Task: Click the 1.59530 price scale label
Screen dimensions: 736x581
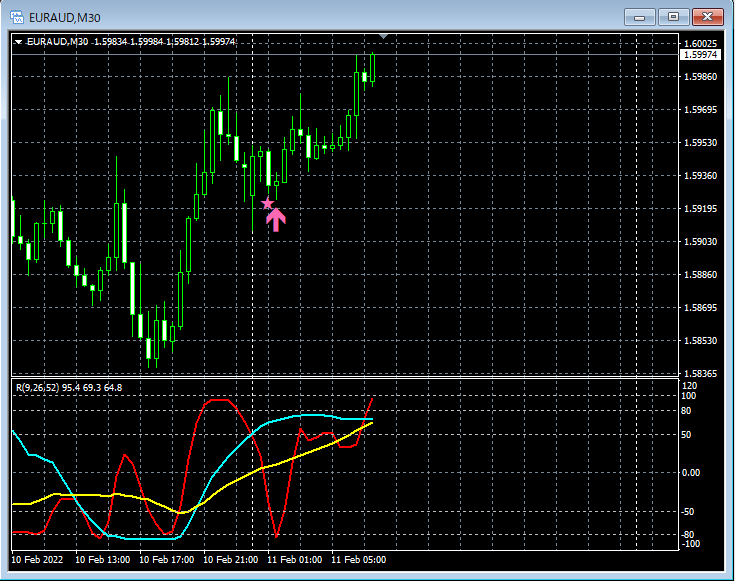Action: click(x=700, y=142)
